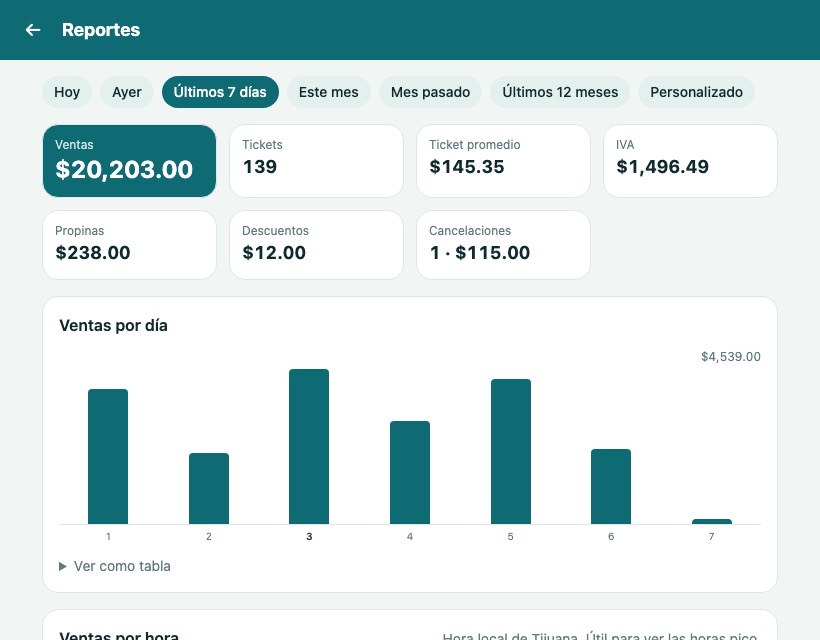This screenshot has height=640, width=820.
Task: Click the day 1 sales bar
Action: pos(108,456)
